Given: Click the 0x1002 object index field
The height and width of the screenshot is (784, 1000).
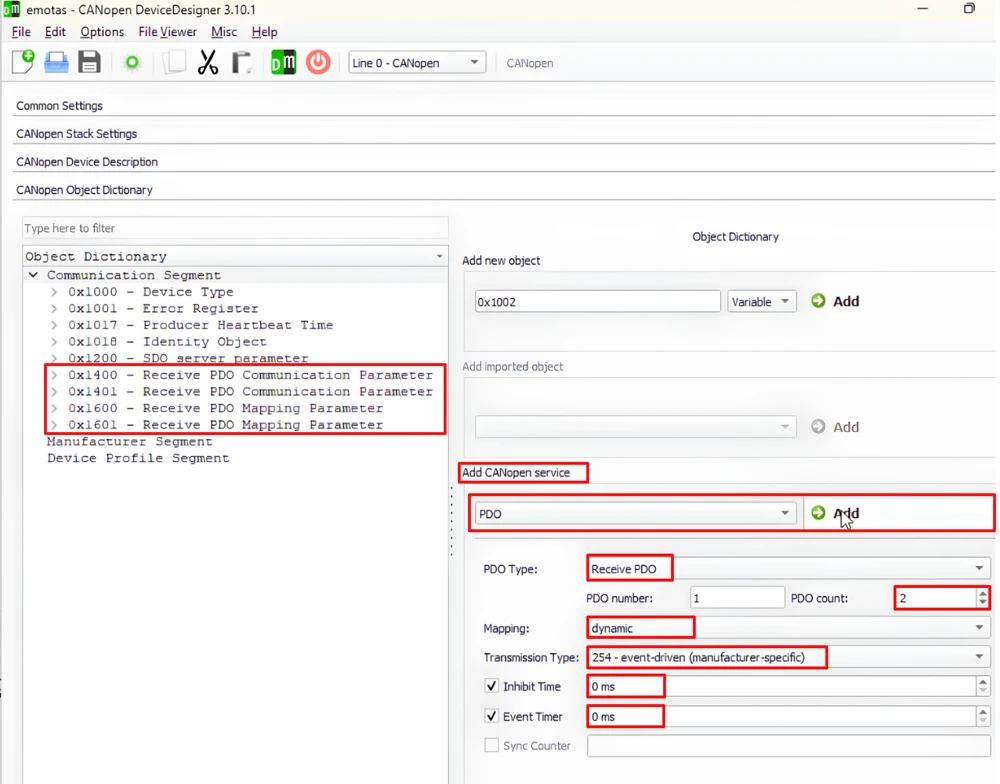Looking at the screenshot, I should pyautogui.click(x=598, y=302).
